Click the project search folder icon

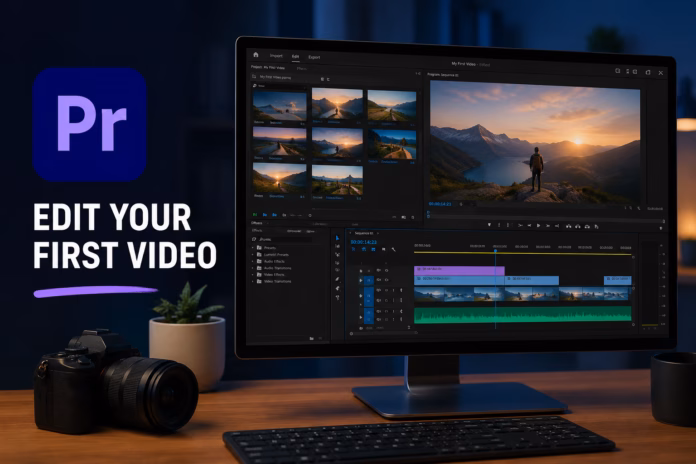(254, 76)
